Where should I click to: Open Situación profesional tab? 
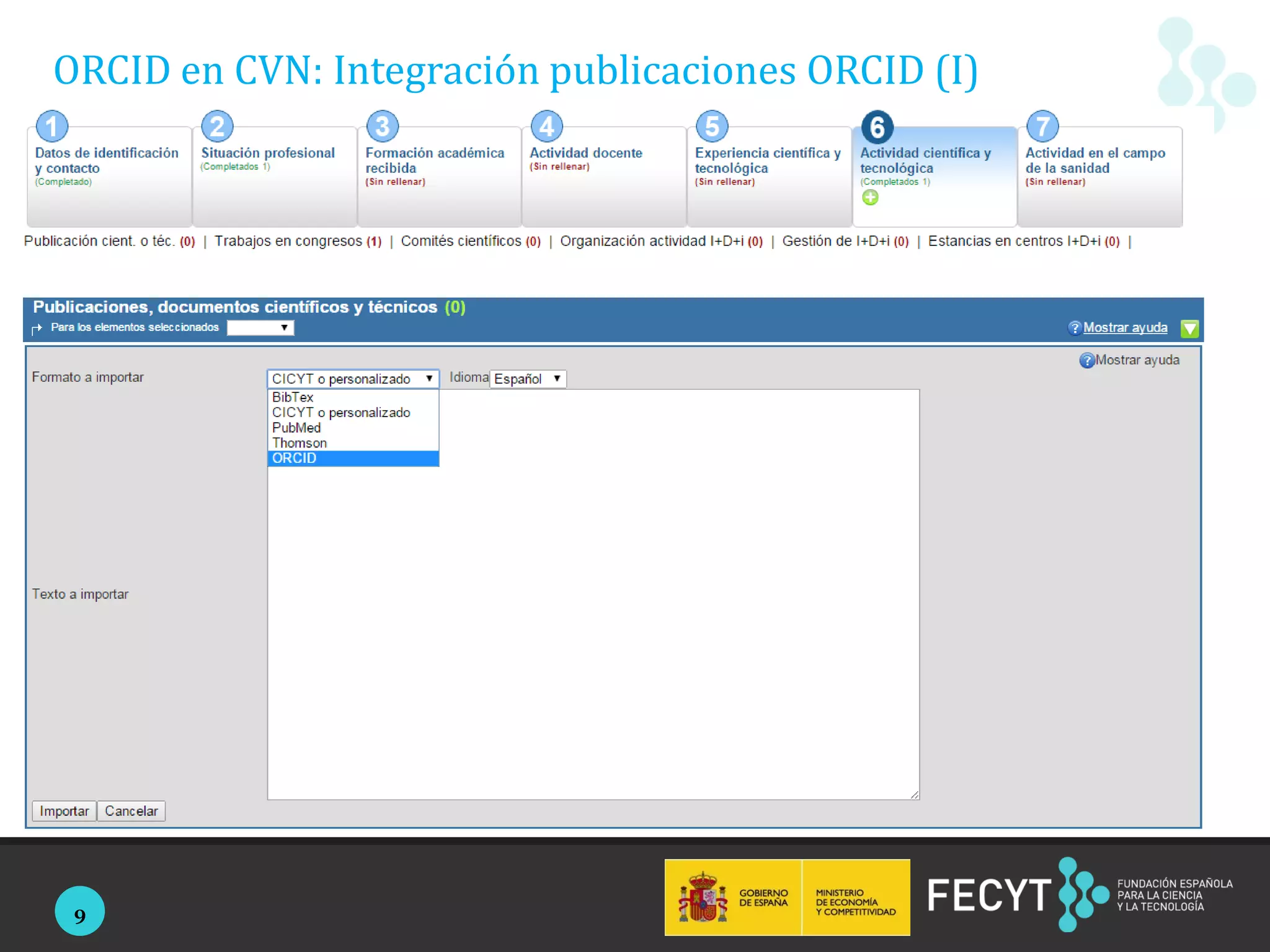pos(275,177)
